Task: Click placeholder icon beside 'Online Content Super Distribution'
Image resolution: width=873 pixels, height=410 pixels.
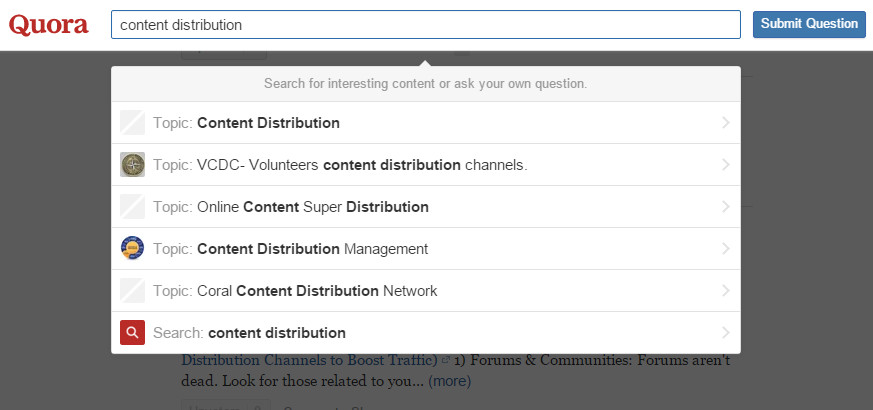Action: 133,207
